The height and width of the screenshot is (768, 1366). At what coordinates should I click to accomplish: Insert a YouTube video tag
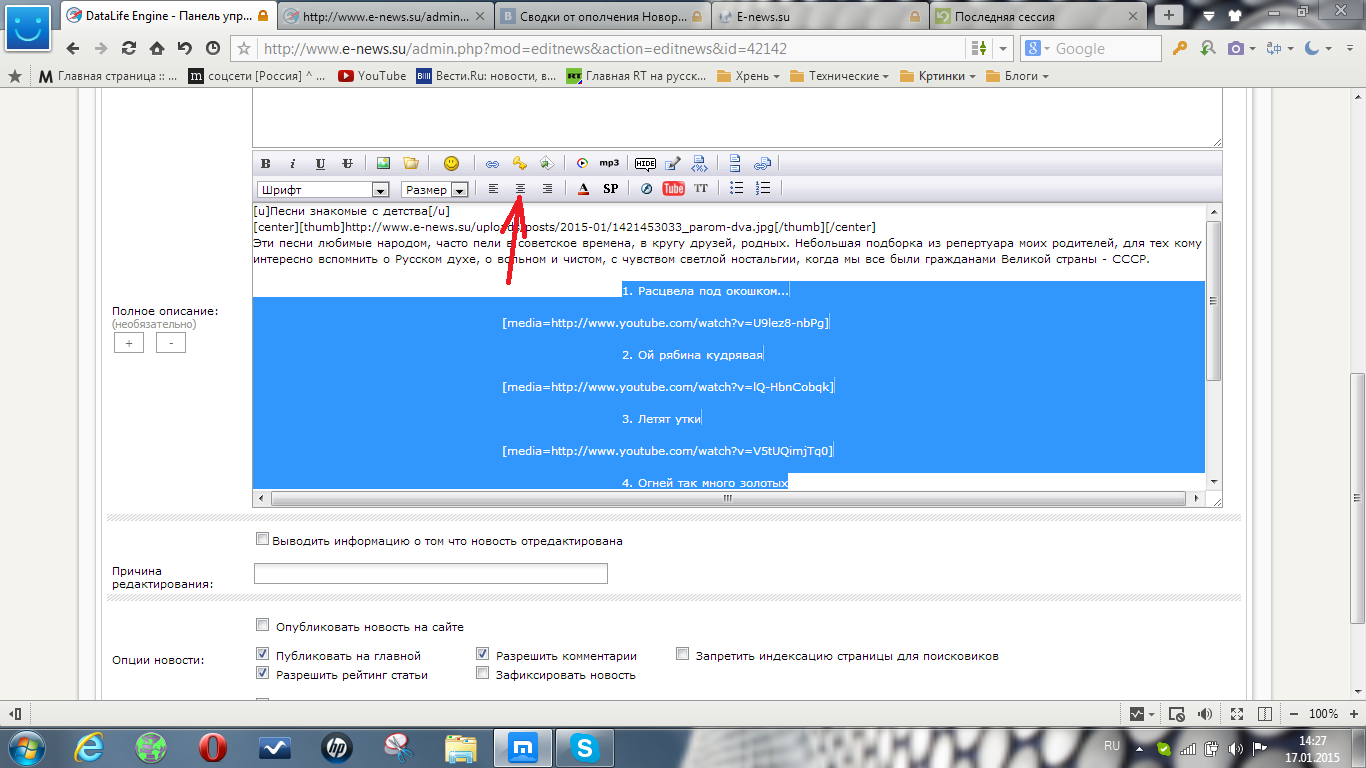673,188
